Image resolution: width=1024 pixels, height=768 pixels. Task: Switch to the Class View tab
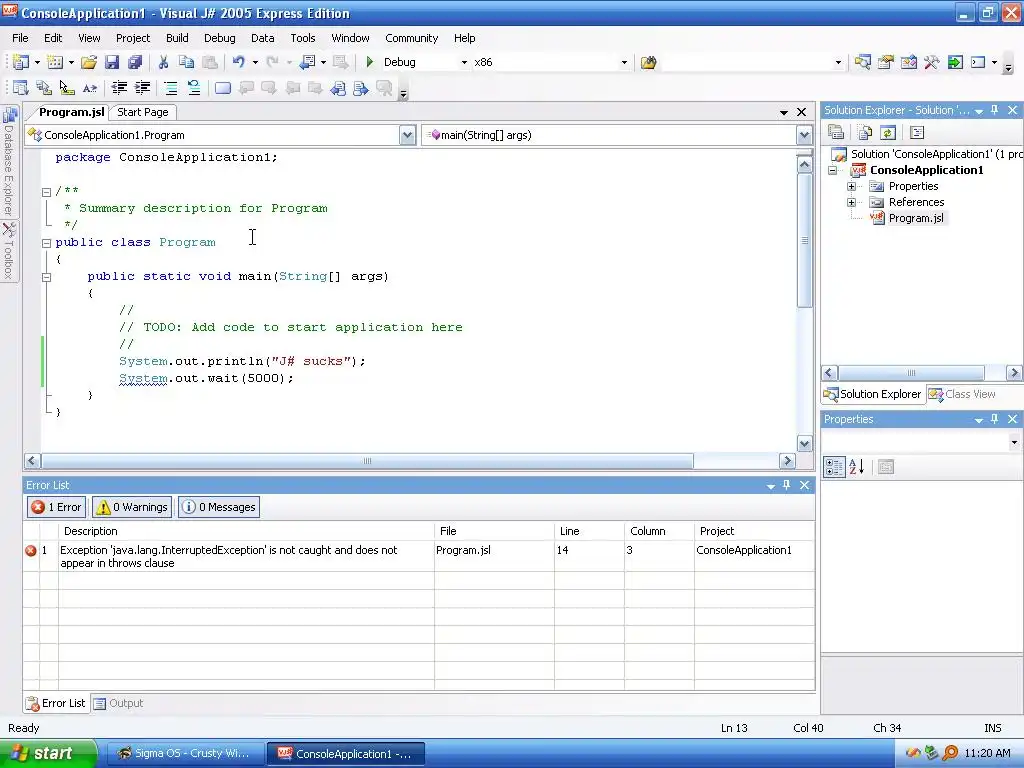click(963, 394)
